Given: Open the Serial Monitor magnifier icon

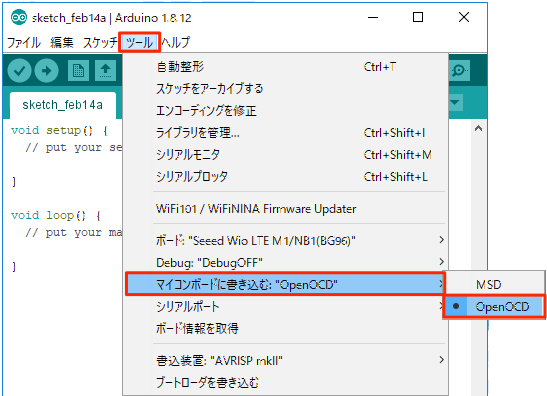Looking at the screenshot, I should (459, 71).
